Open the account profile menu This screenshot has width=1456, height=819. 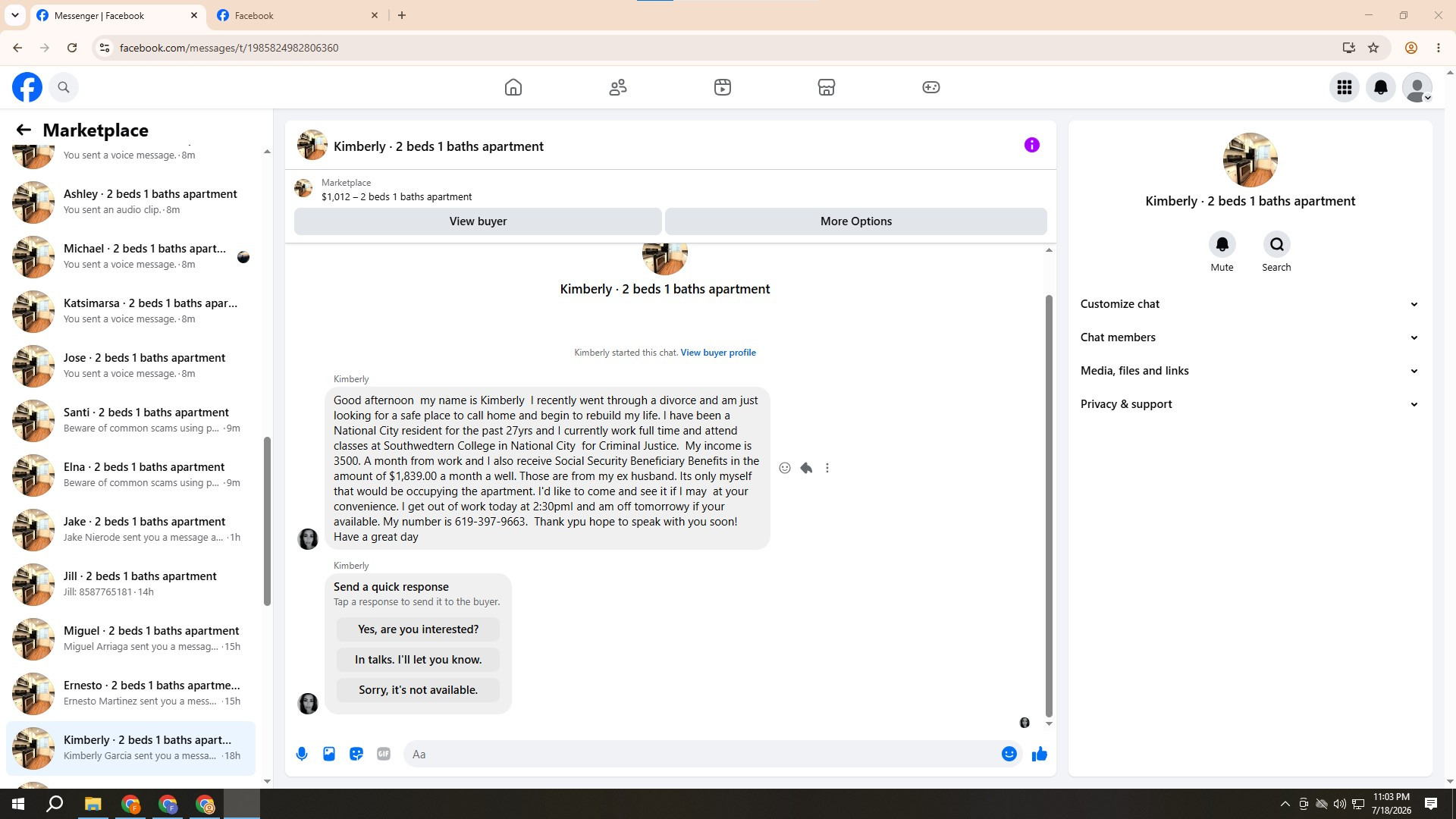(1417, 87)
